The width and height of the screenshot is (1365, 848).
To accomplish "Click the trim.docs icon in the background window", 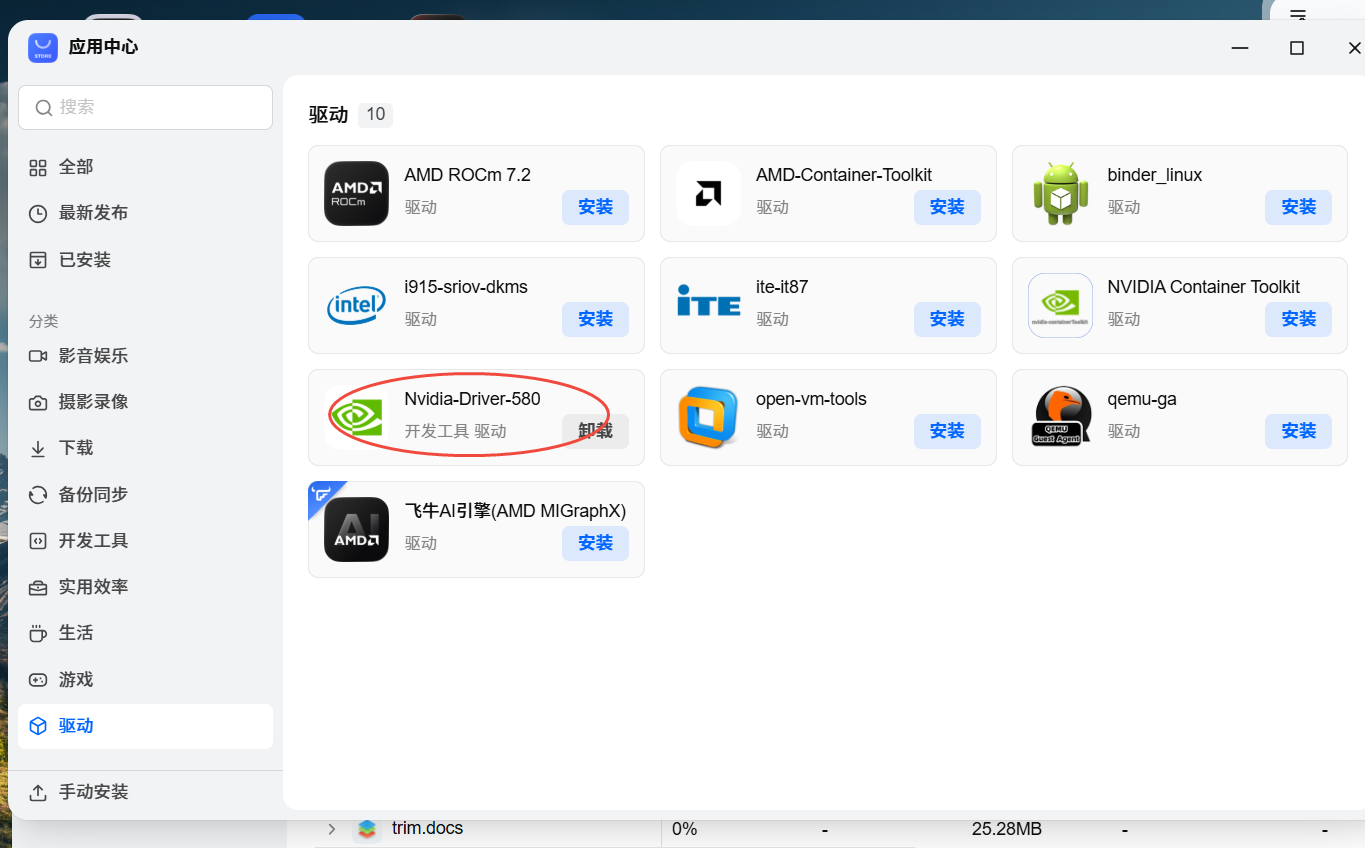I will coord(367,829).
